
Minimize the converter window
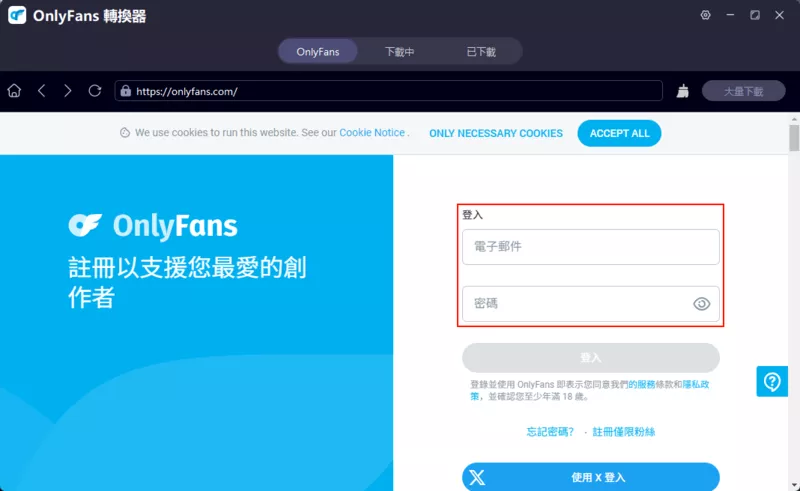[730, 15]
